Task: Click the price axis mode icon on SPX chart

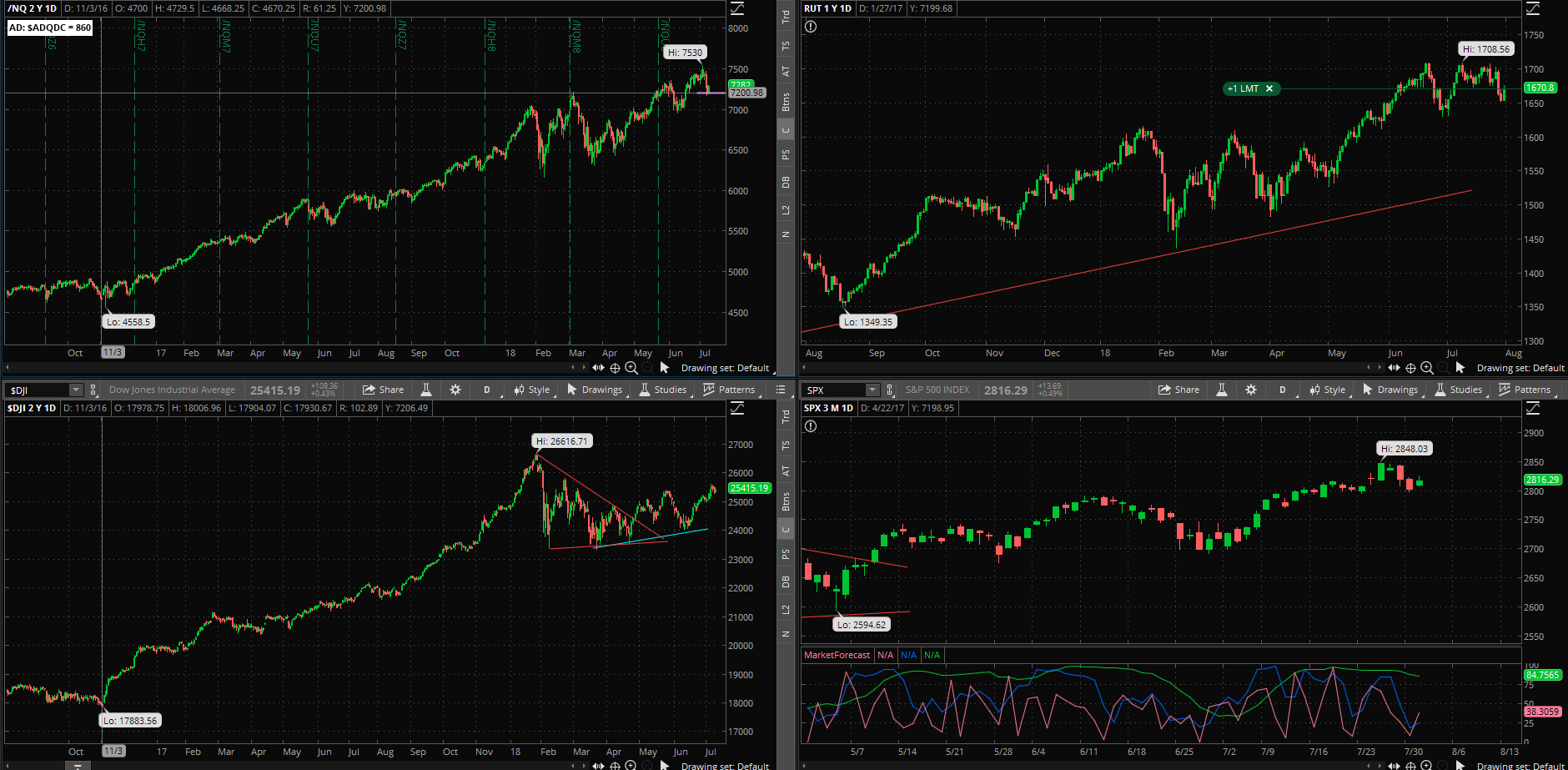Action: [1533, 409]
